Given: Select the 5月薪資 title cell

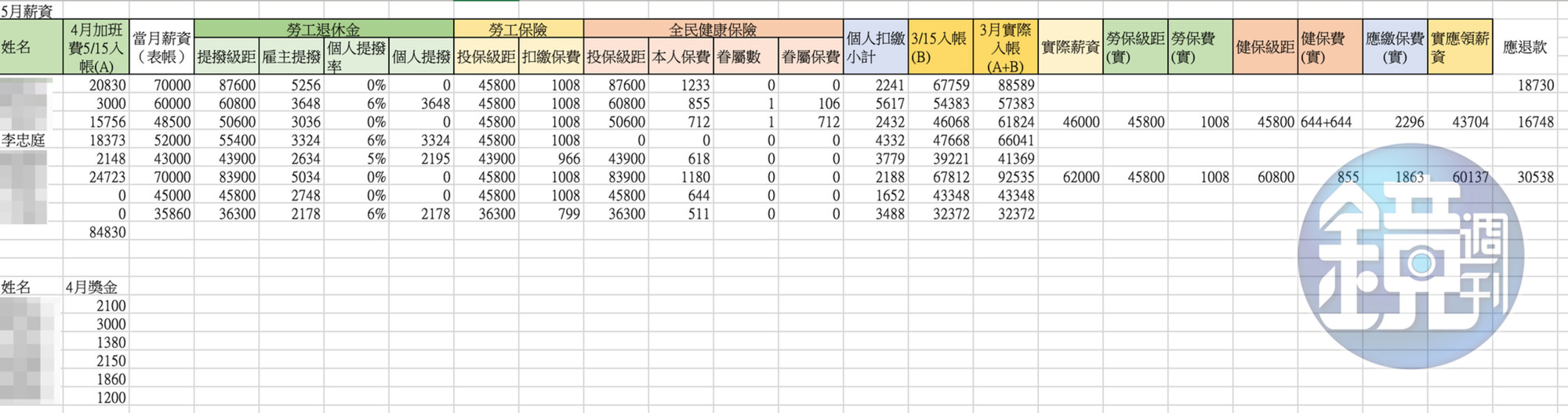Looking at the screenshot, I should point(31,11).
